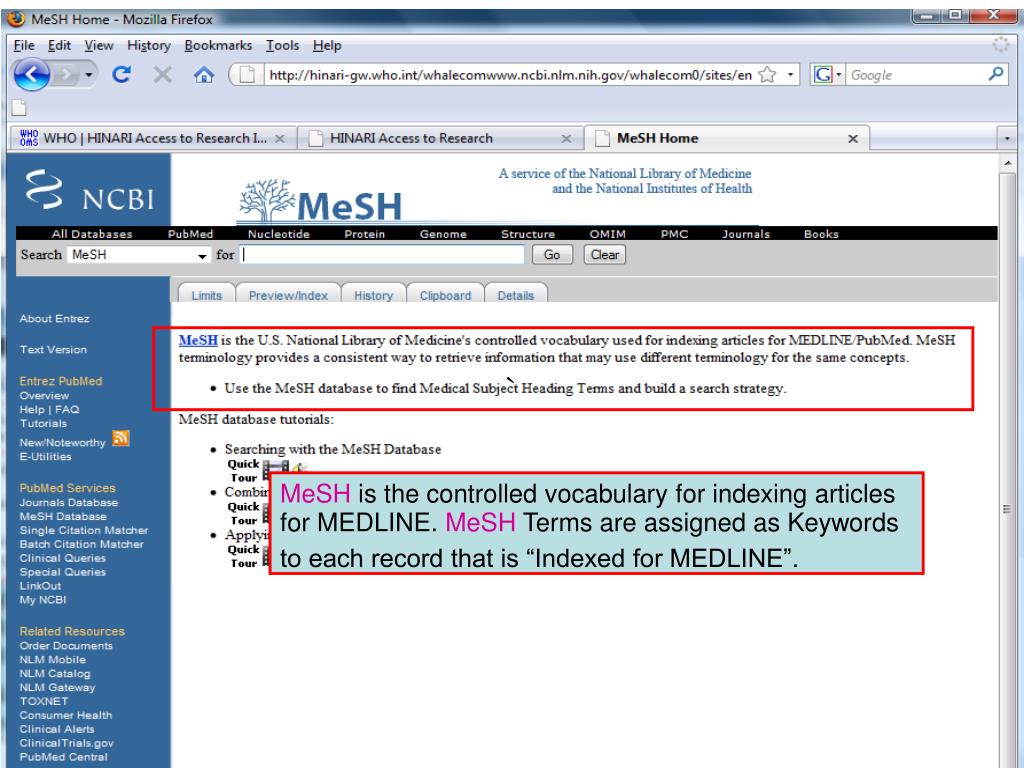Image resolution: width=1024 pixels, height=768 pixels.
Task: Open the Preview/Index tab
Action: tap(288, 295)
